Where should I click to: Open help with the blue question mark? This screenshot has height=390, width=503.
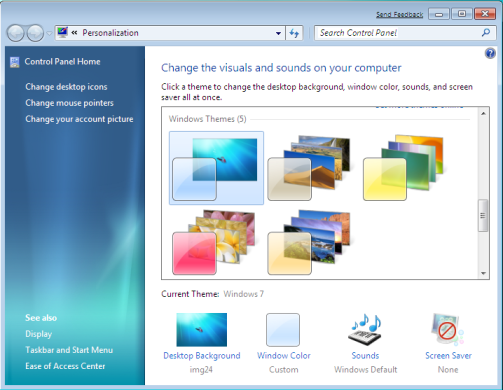[x=490, y=53]
